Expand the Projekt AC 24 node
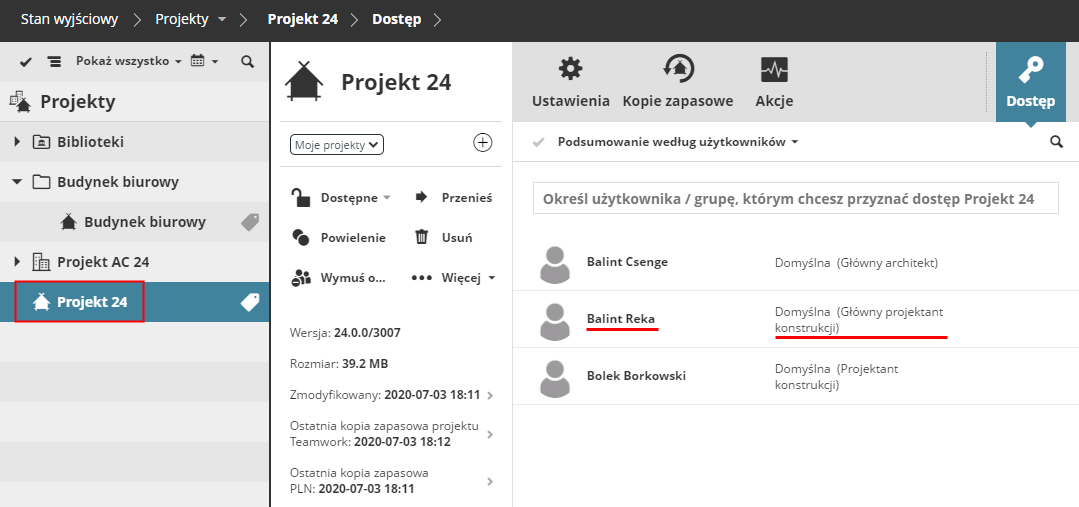1079x507 pixels. [x=17, y=261]
